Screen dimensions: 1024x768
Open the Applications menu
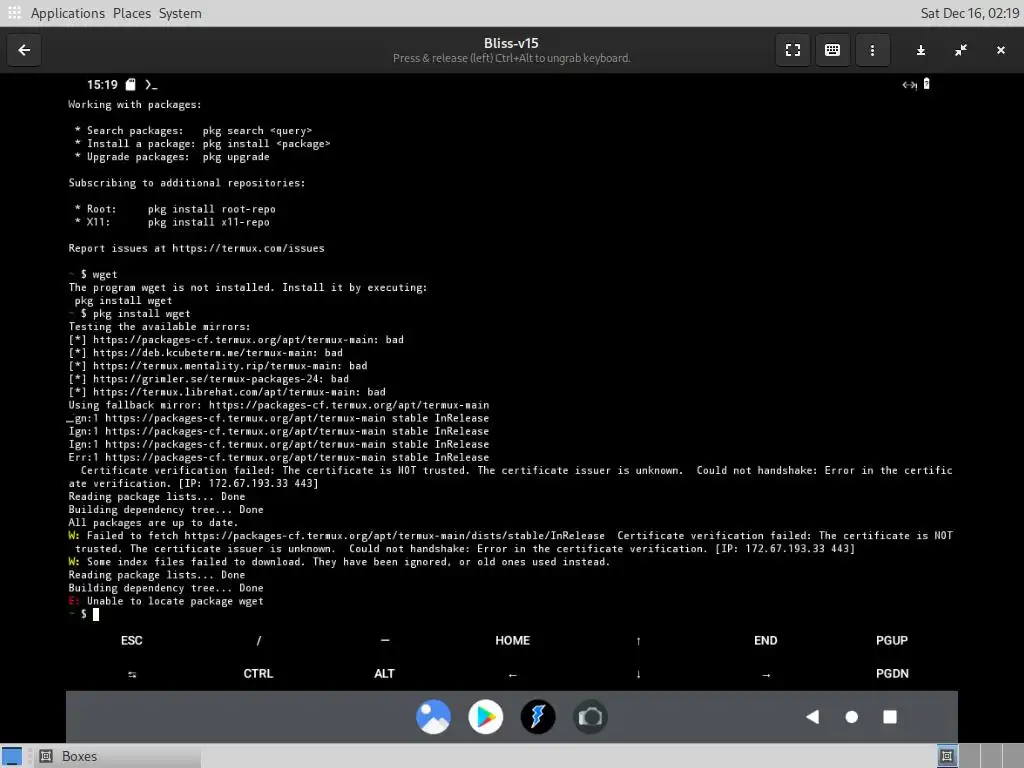[x=67, y=13]
